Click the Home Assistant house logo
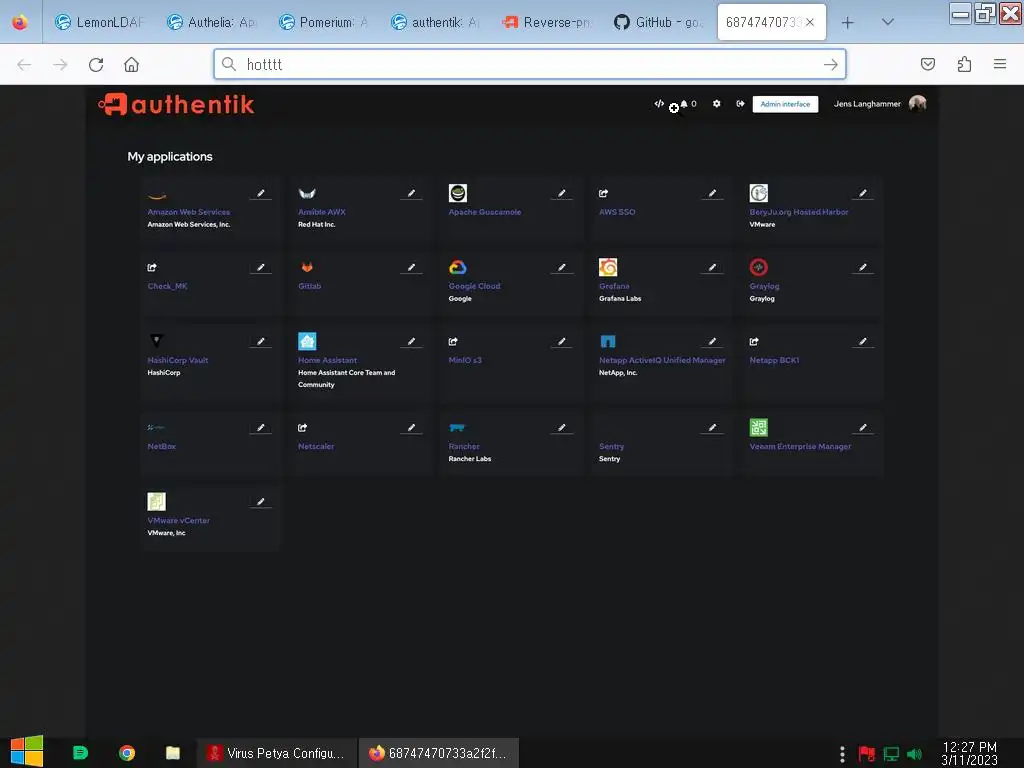Viewport: 1024px width, 768px height. point(307,341)
